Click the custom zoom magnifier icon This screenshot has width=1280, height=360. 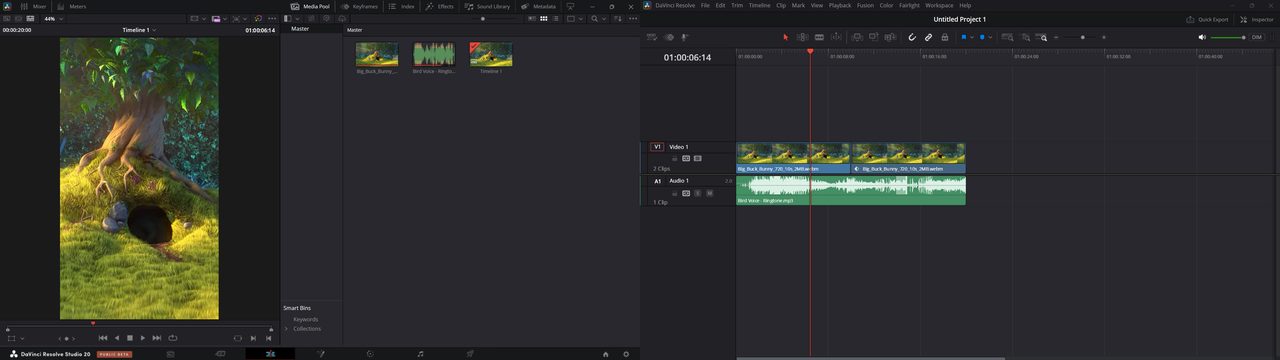click(1042, 37)
